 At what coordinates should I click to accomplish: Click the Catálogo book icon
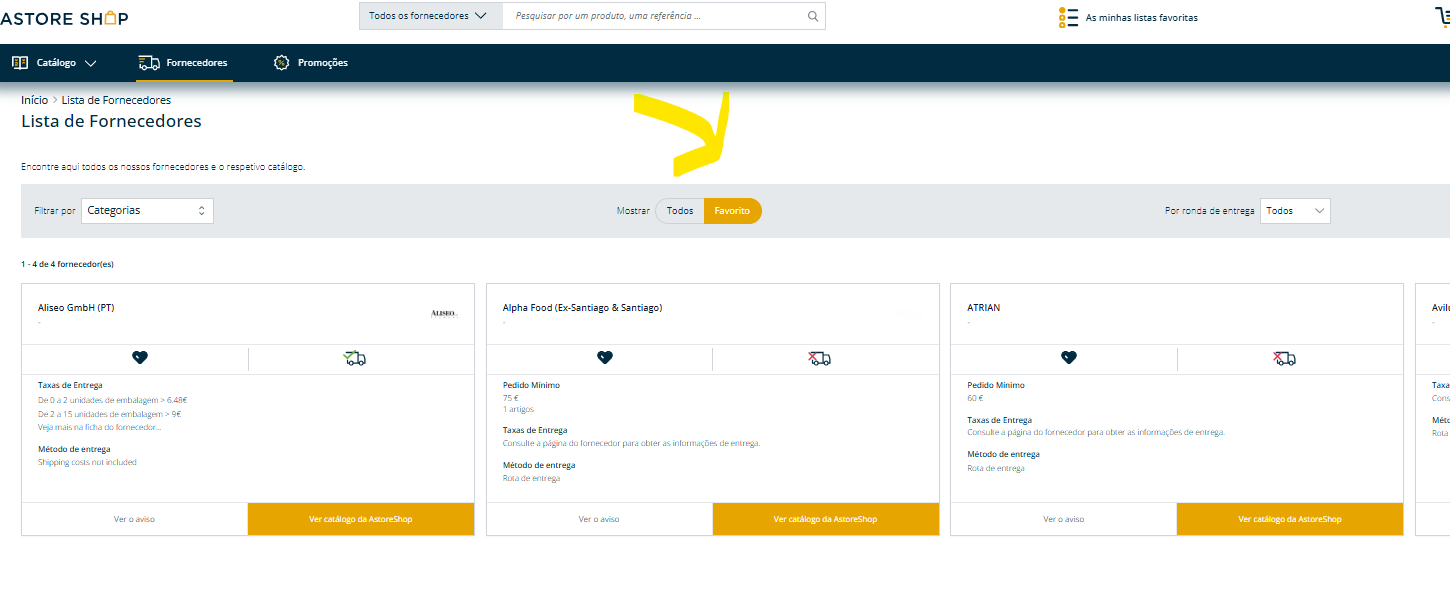click(20, 62)
